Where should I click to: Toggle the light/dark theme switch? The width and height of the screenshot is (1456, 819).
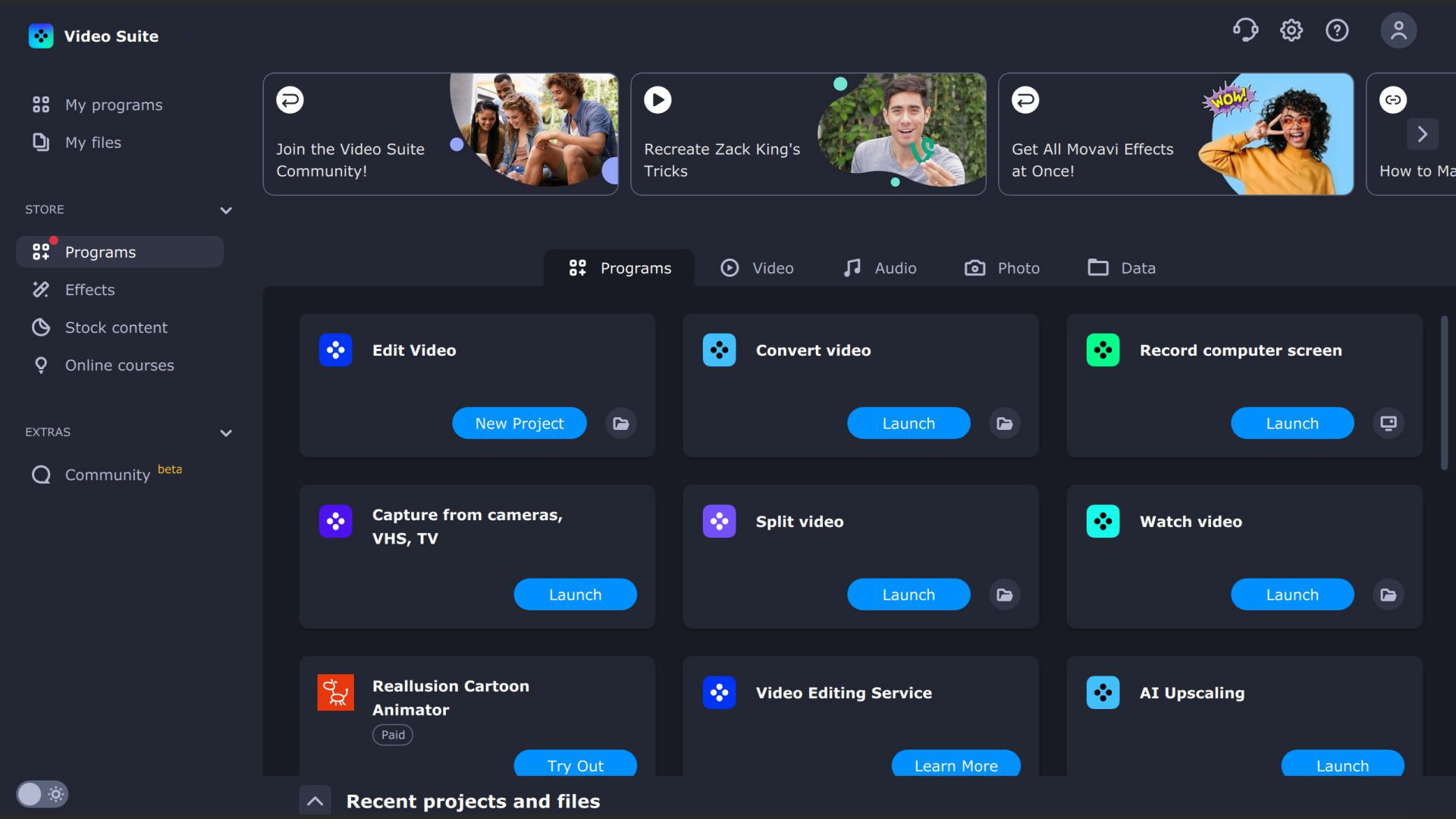point(42,794)
